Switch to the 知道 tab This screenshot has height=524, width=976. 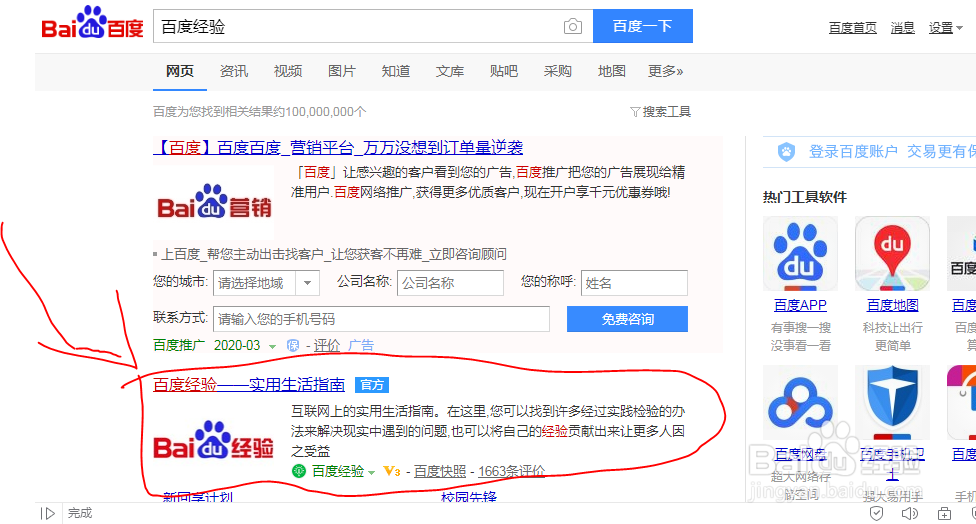[x=396, y=71]
